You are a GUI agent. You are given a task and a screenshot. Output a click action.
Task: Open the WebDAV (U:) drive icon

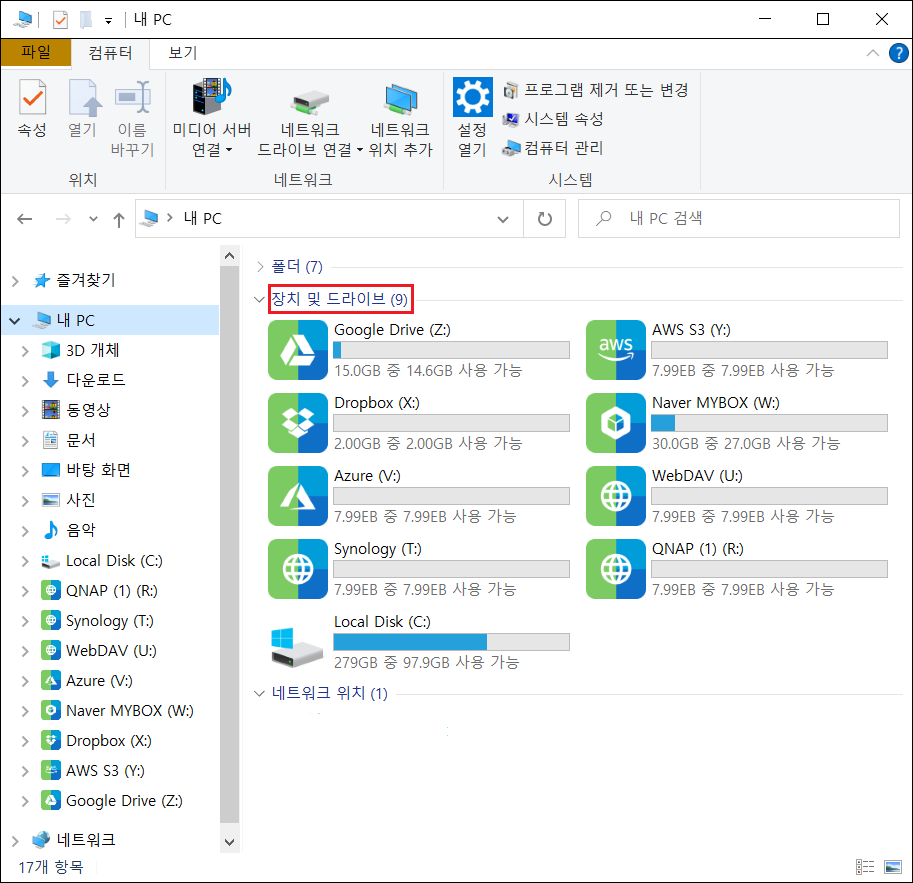615,496
